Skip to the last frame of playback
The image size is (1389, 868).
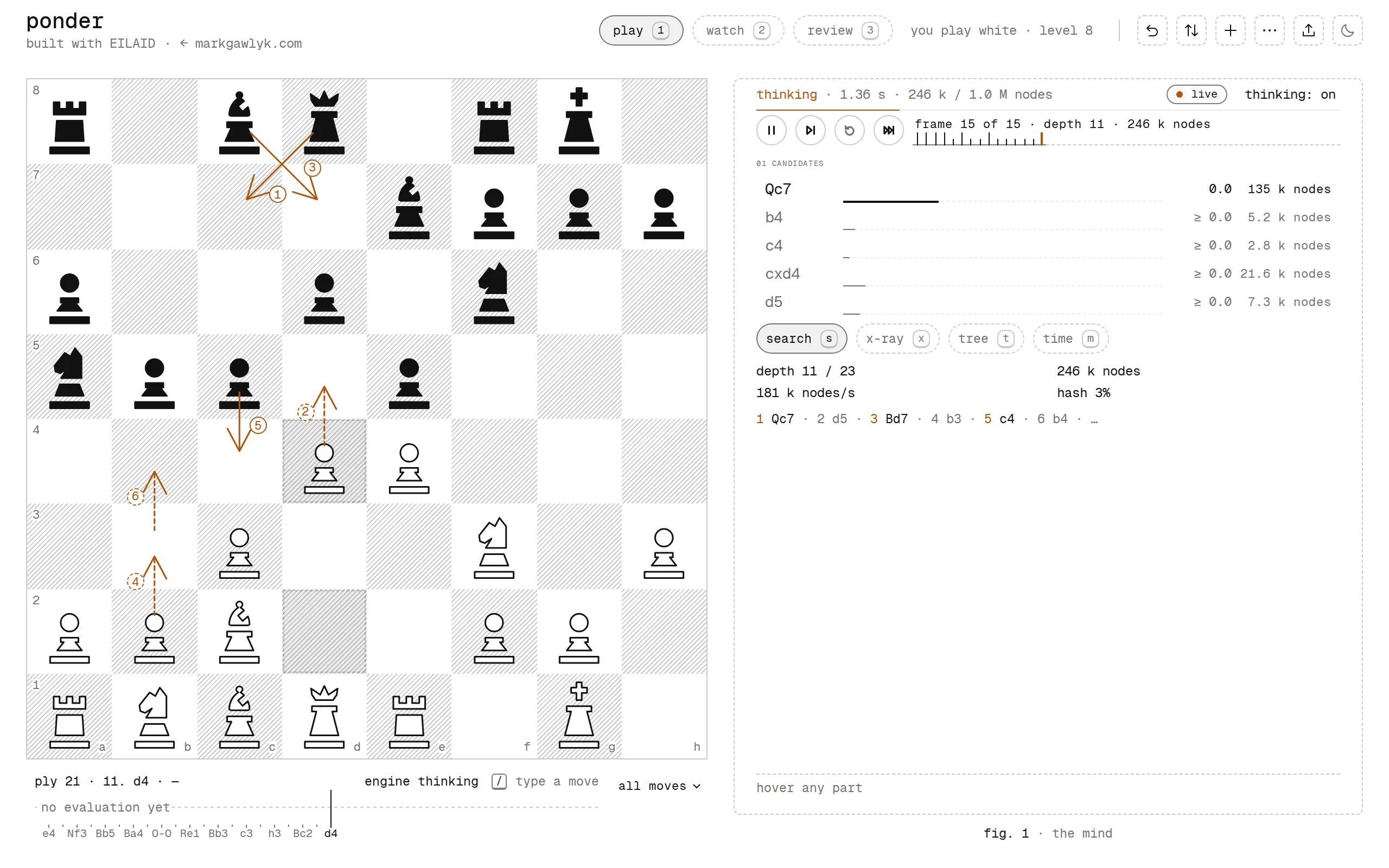click(889, 130)
